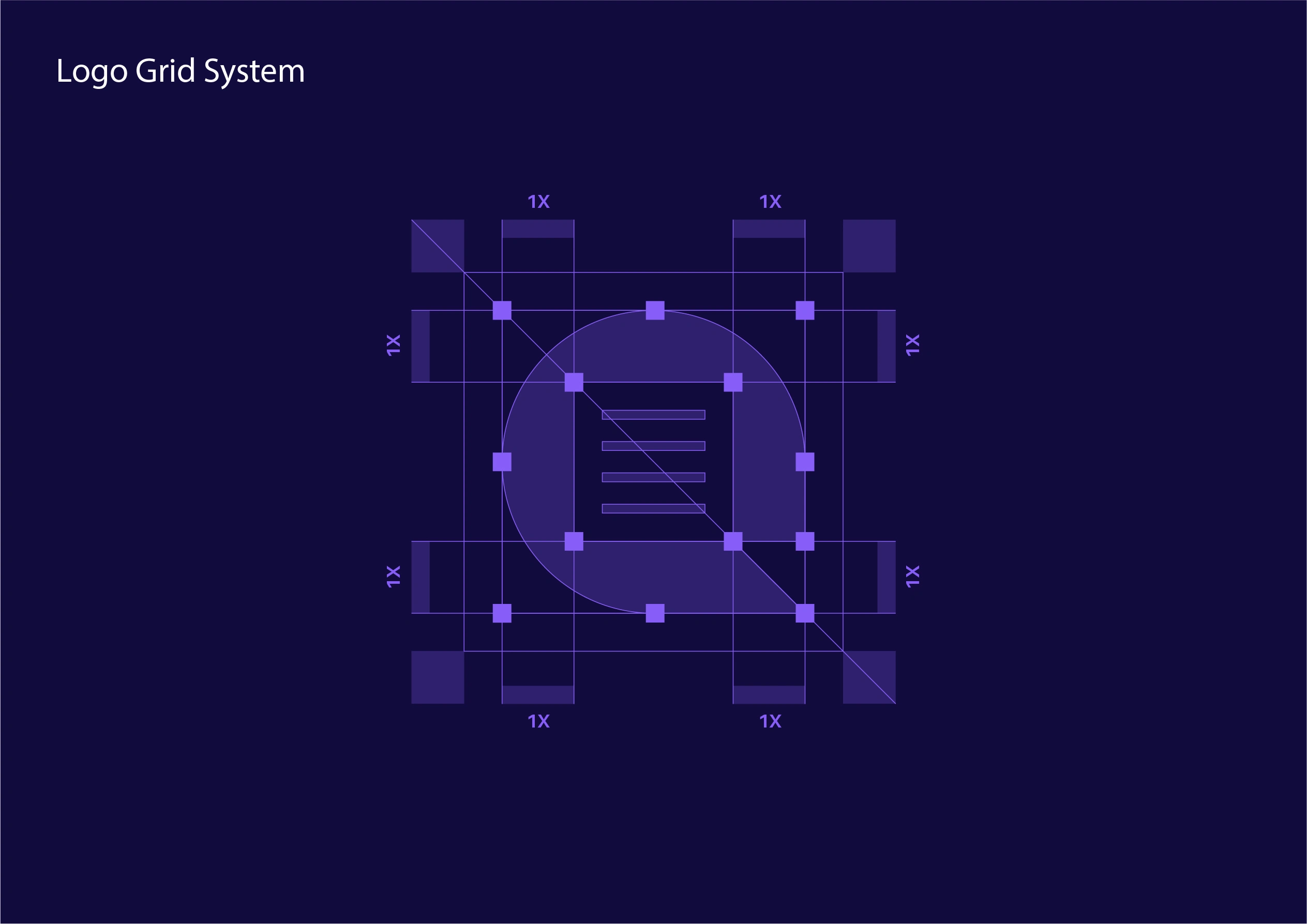Click the bottom-right "1X" label below the grid
Image resolution: width=1307 pixels, height=924 pixels.
[770, 721]
